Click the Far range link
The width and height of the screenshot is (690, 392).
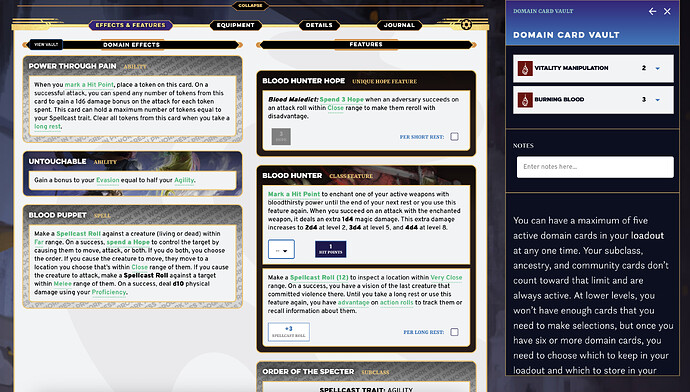[x=39, y=242]
